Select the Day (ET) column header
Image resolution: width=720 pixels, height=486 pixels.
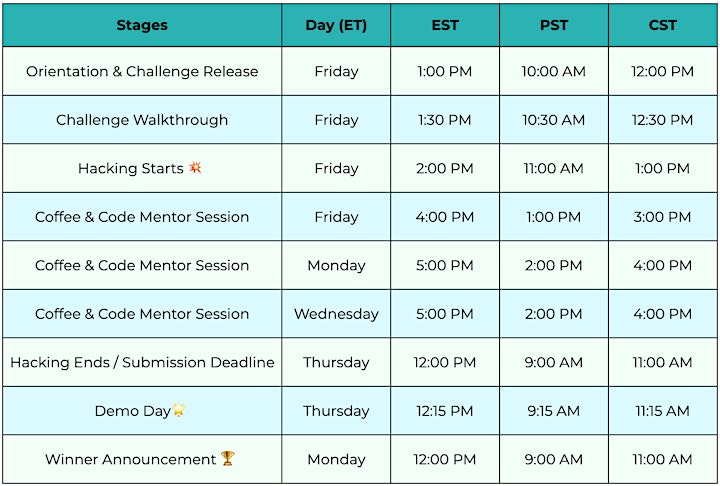coord(336,25)
